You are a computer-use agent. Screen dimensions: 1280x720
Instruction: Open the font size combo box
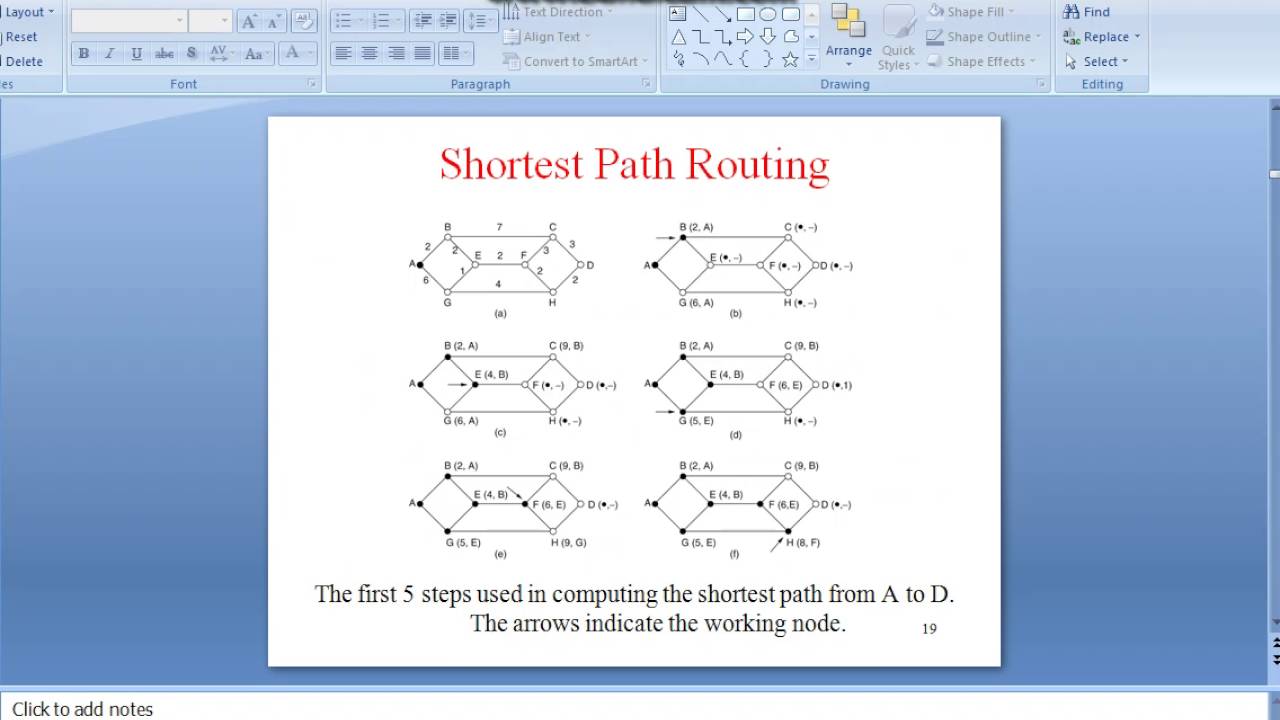tap(211, 21)
